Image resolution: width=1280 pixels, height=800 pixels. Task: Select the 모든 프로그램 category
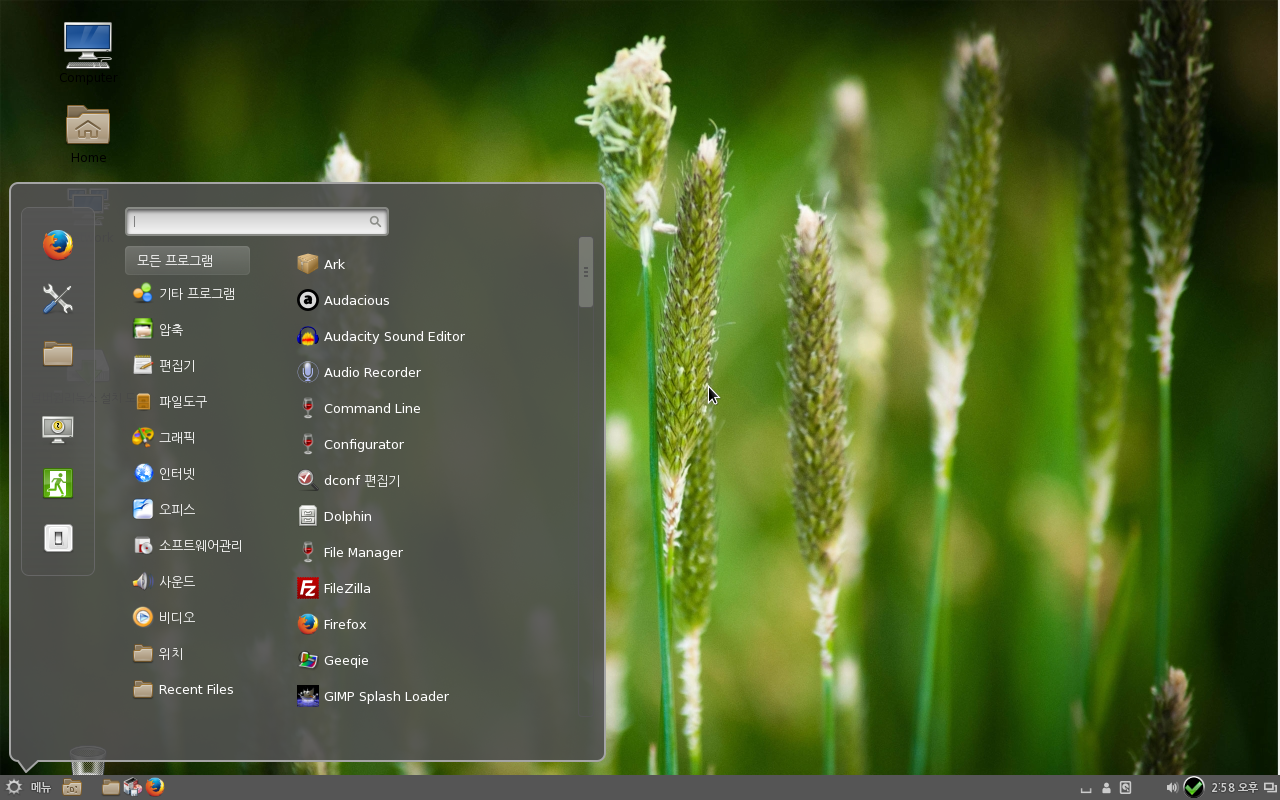[187, 260]
